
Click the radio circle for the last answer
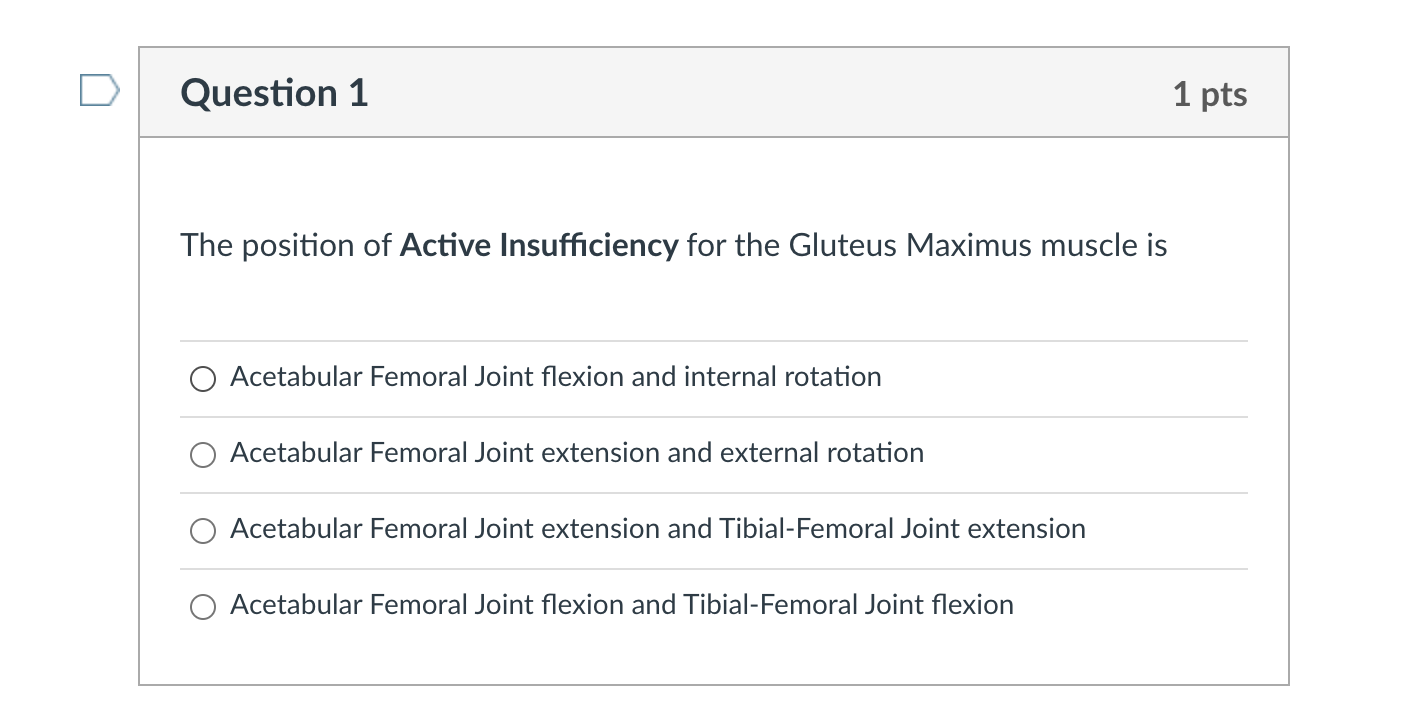pyautogui.click(x=203, y=607)
